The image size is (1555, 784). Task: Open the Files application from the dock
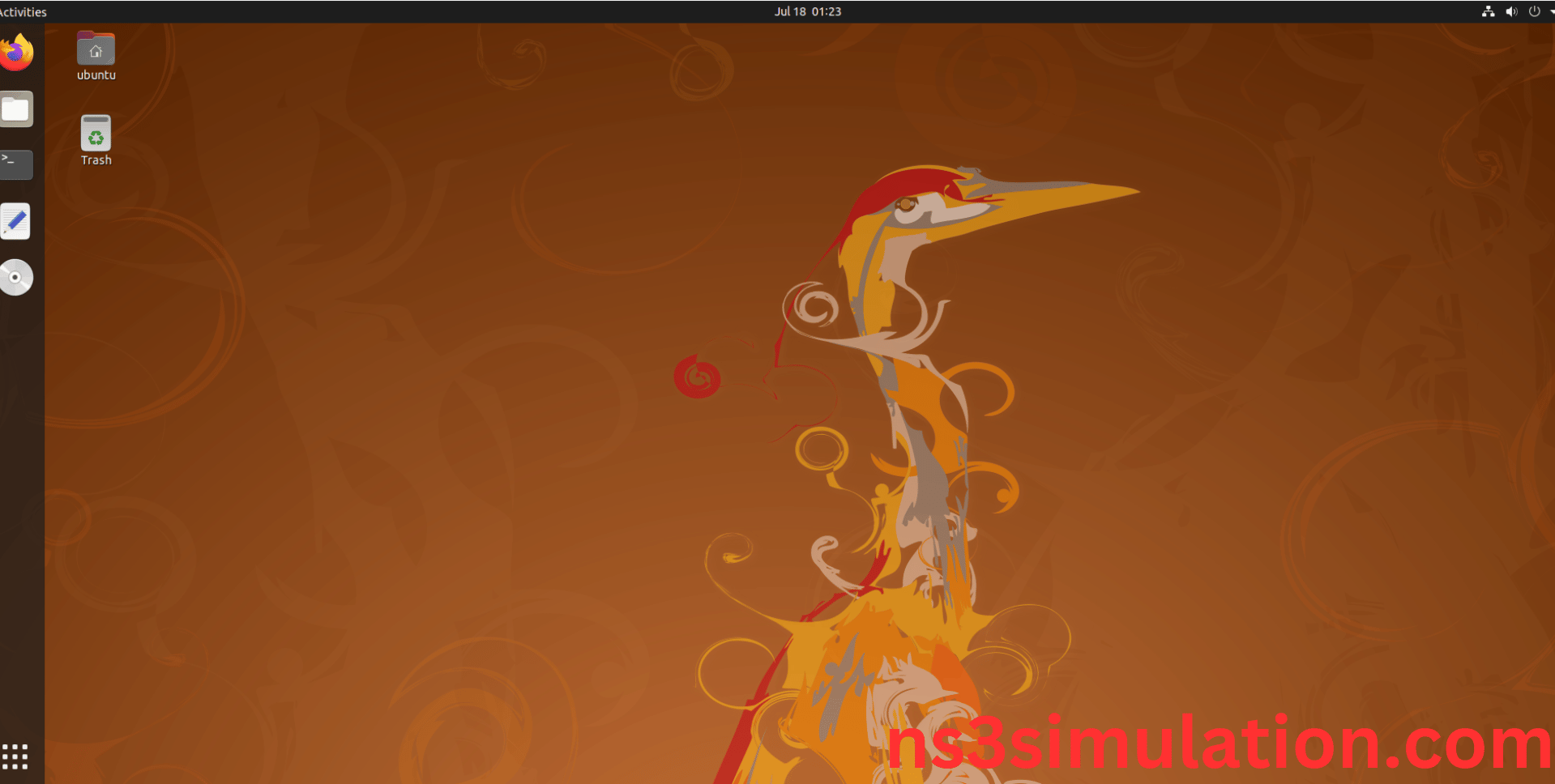click(15, 109)
